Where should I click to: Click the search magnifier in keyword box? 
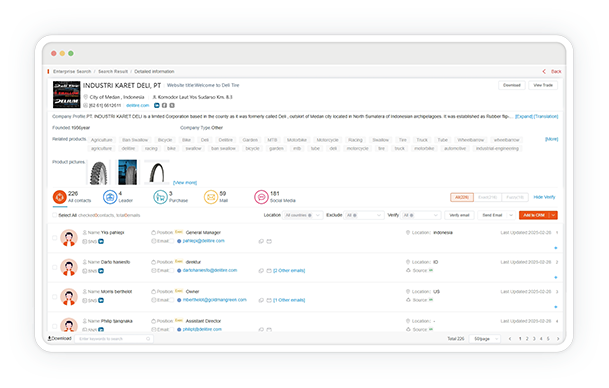[148, 339]
